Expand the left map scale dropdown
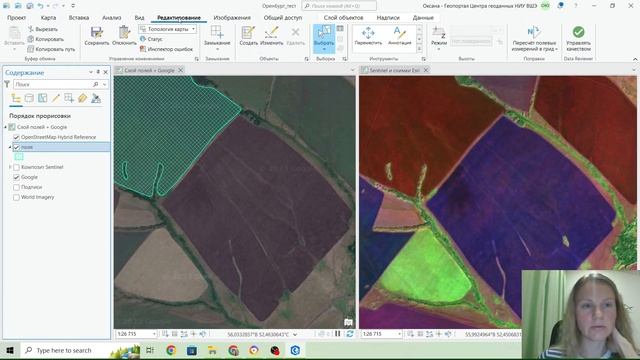The width and height of the screenshot is (640, 360). [x=154, y=334]
